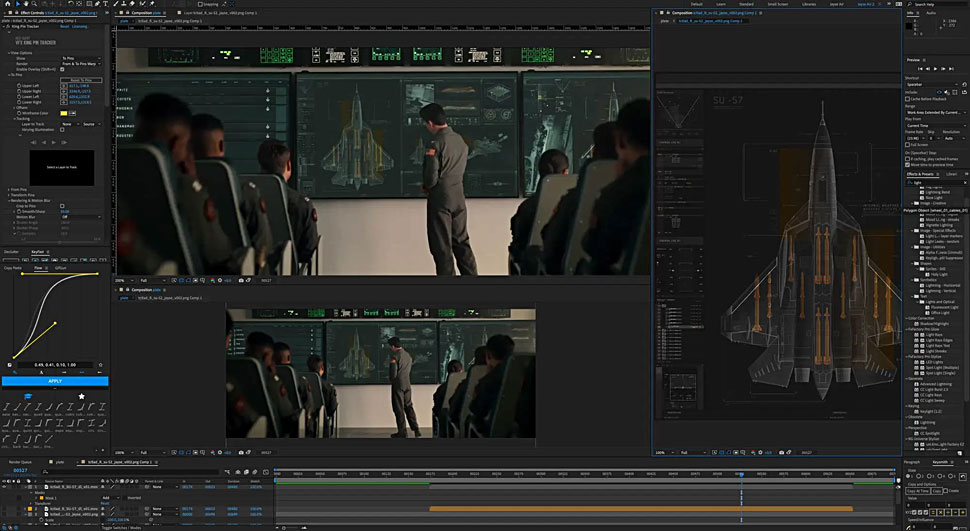The height and width of the screenshot is (531, 970).
Task: Select the Brush tool
Action: [x=115, y=4]
